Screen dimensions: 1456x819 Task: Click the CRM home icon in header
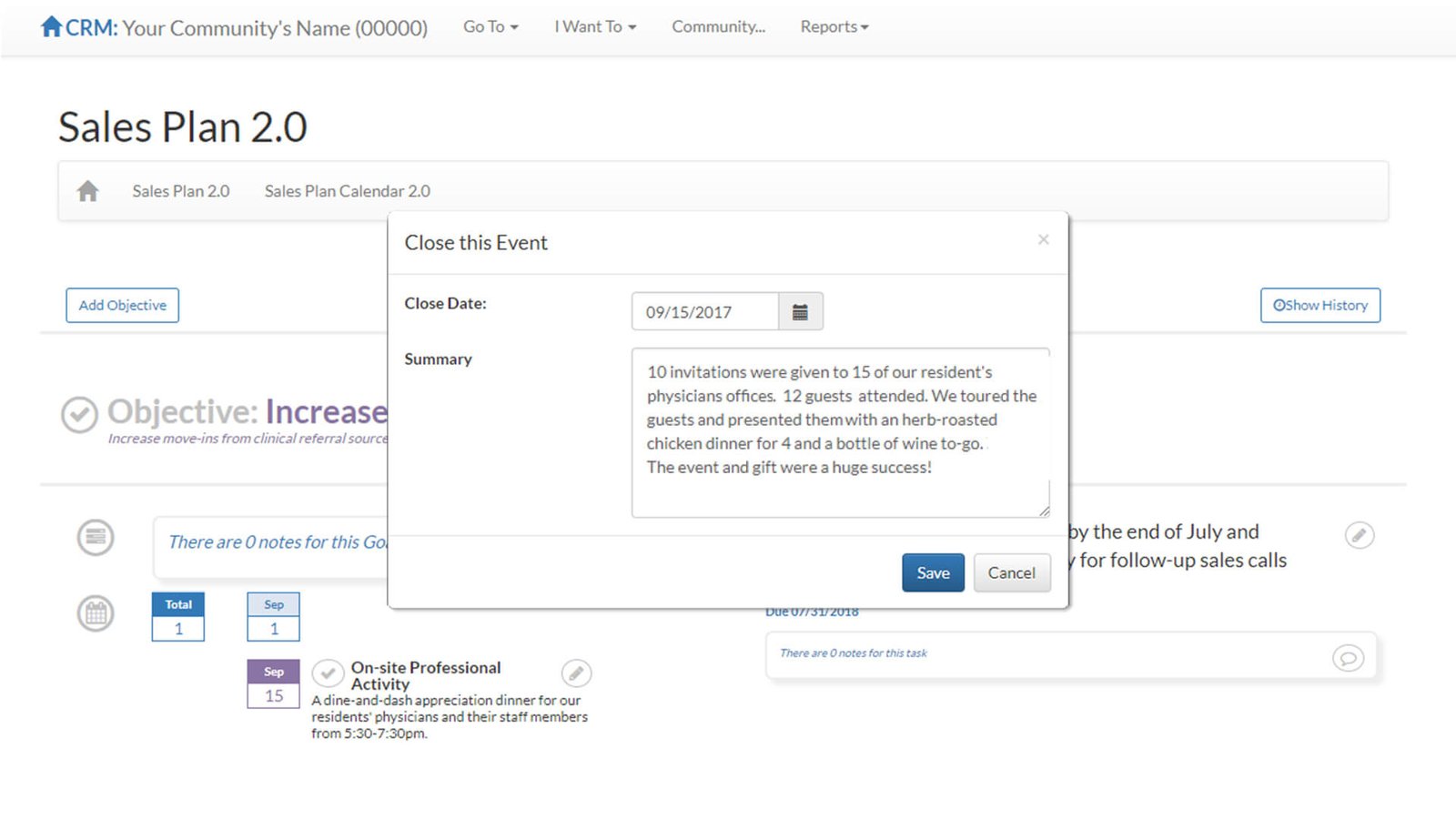coord(51,26)
